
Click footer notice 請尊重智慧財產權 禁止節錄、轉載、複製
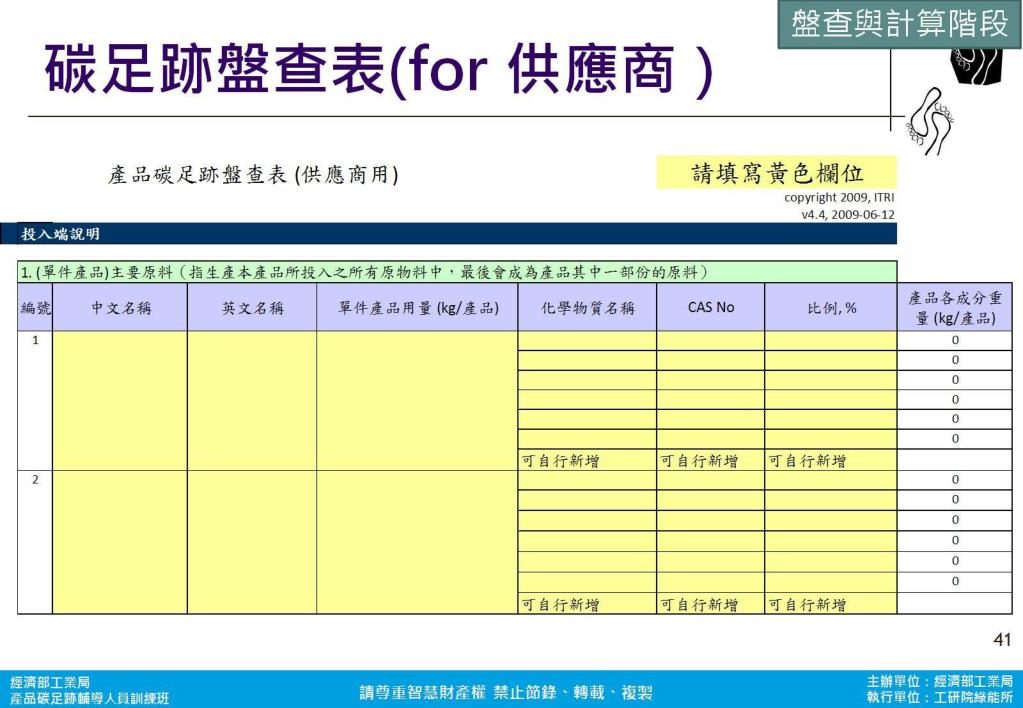click(x=506, y=692)
